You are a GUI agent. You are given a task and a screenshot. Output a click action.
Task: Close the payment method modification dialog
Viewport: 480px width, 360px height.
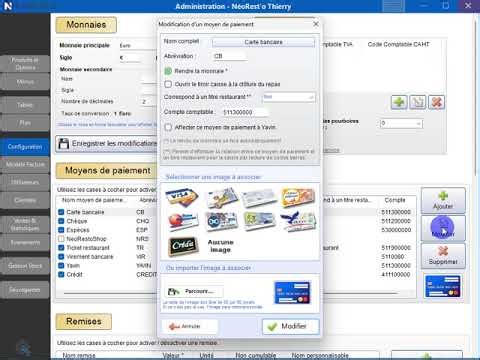pos(316,24)
